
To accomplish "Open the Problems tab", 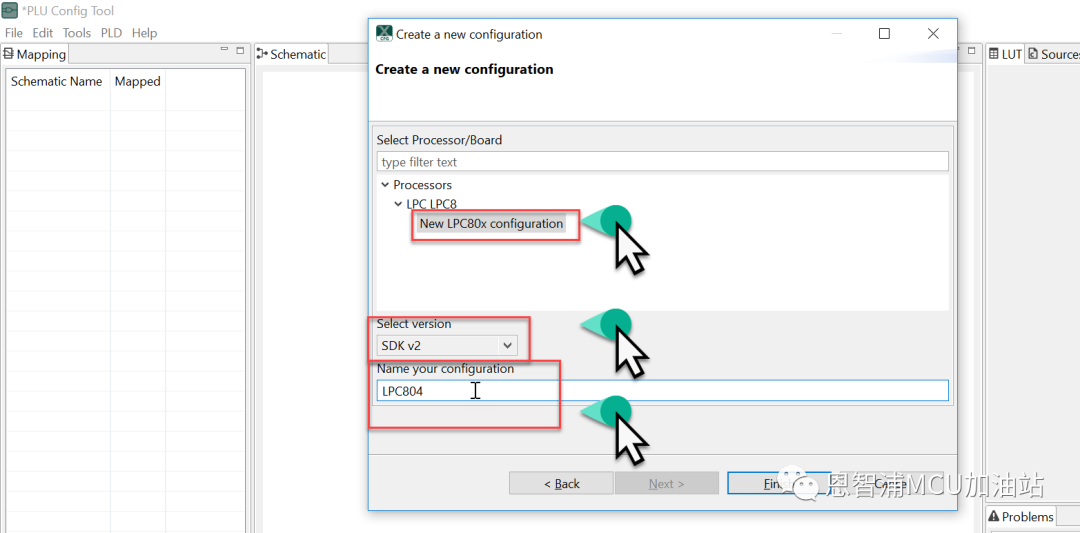I will click(1021, 516).
